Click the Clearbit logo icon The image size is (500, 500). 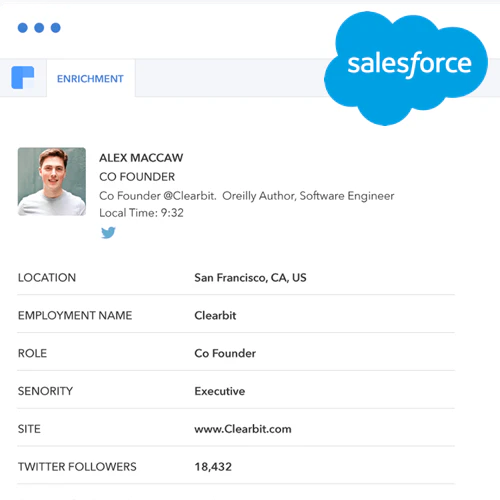23,78
